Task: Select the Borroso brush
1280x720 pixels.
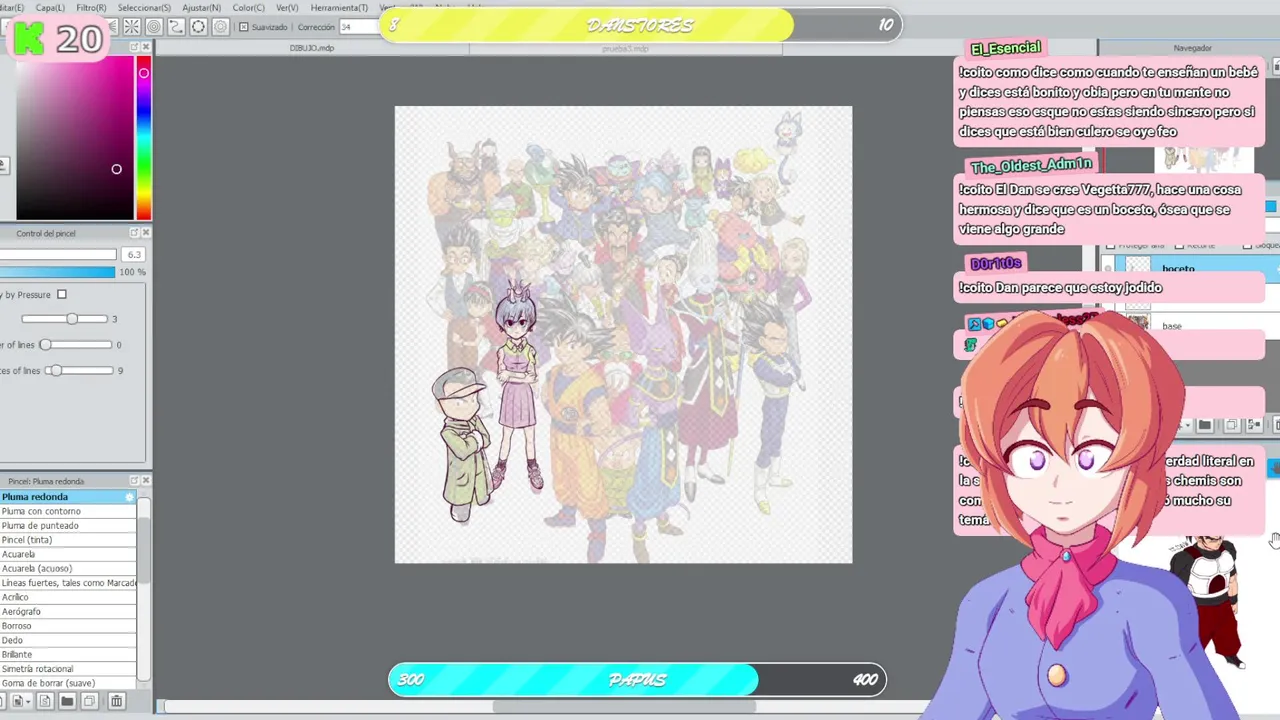Action: coord(68,626)
